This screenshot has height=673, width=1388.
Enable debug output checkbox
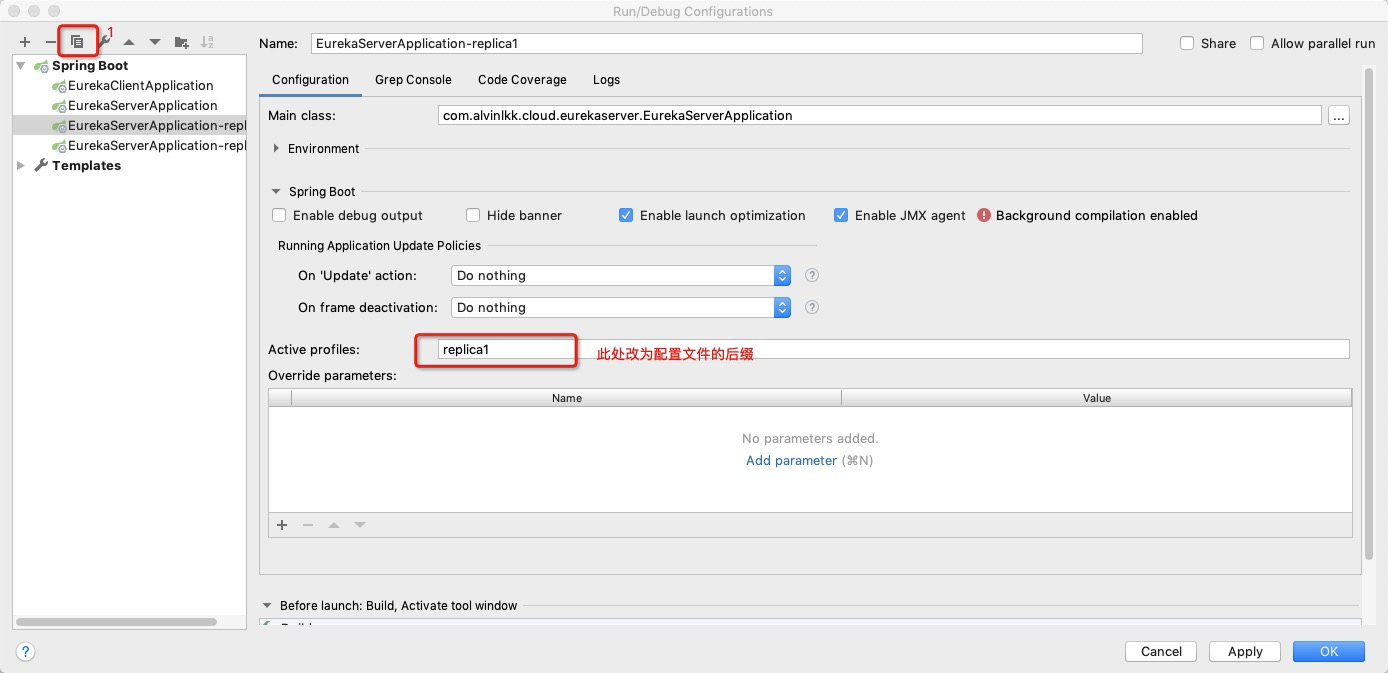[279, 215]
